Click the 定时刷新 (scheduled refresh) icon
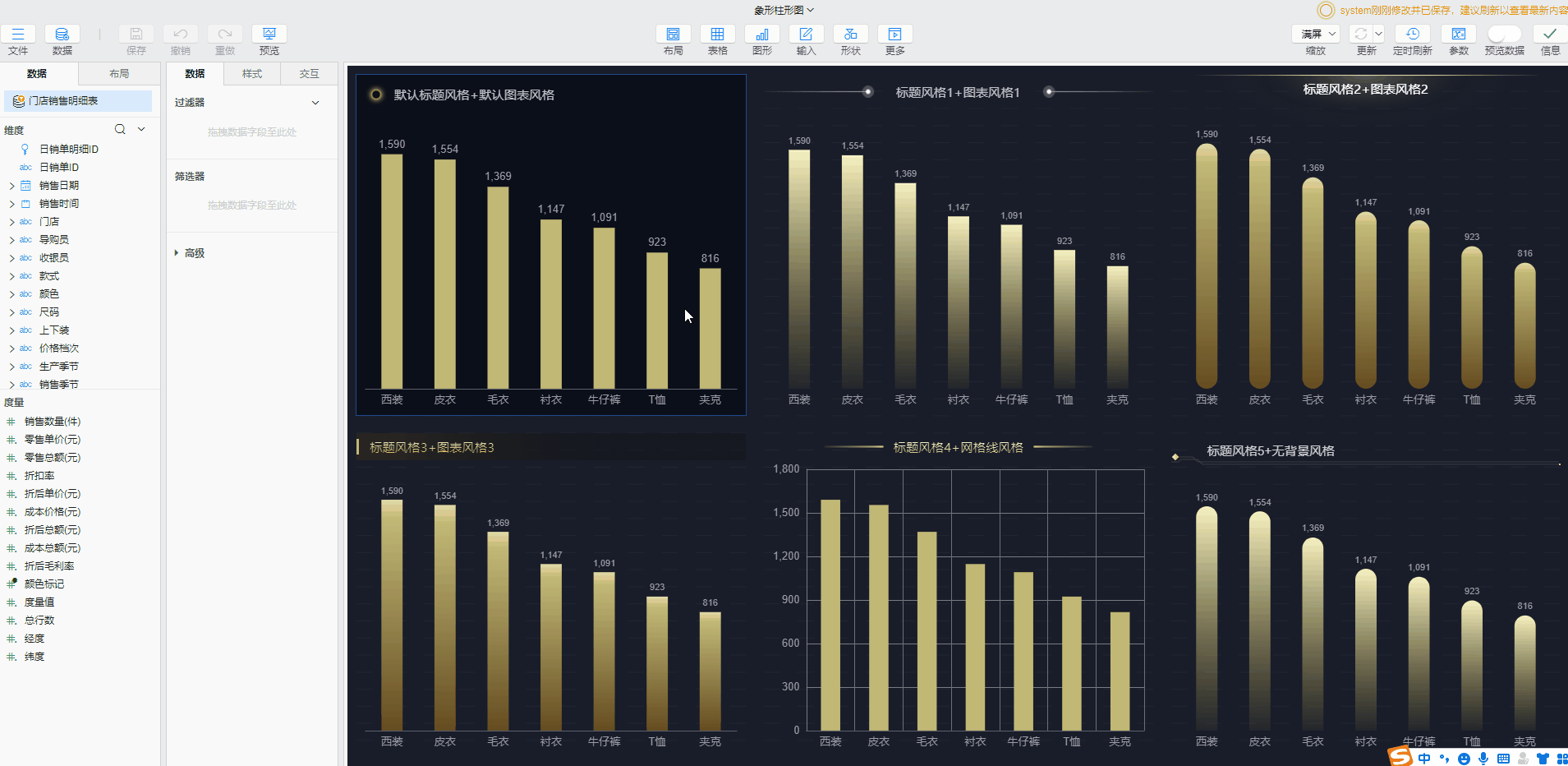Screen dimensions: 1568x766 click(x=1412, y=35)
